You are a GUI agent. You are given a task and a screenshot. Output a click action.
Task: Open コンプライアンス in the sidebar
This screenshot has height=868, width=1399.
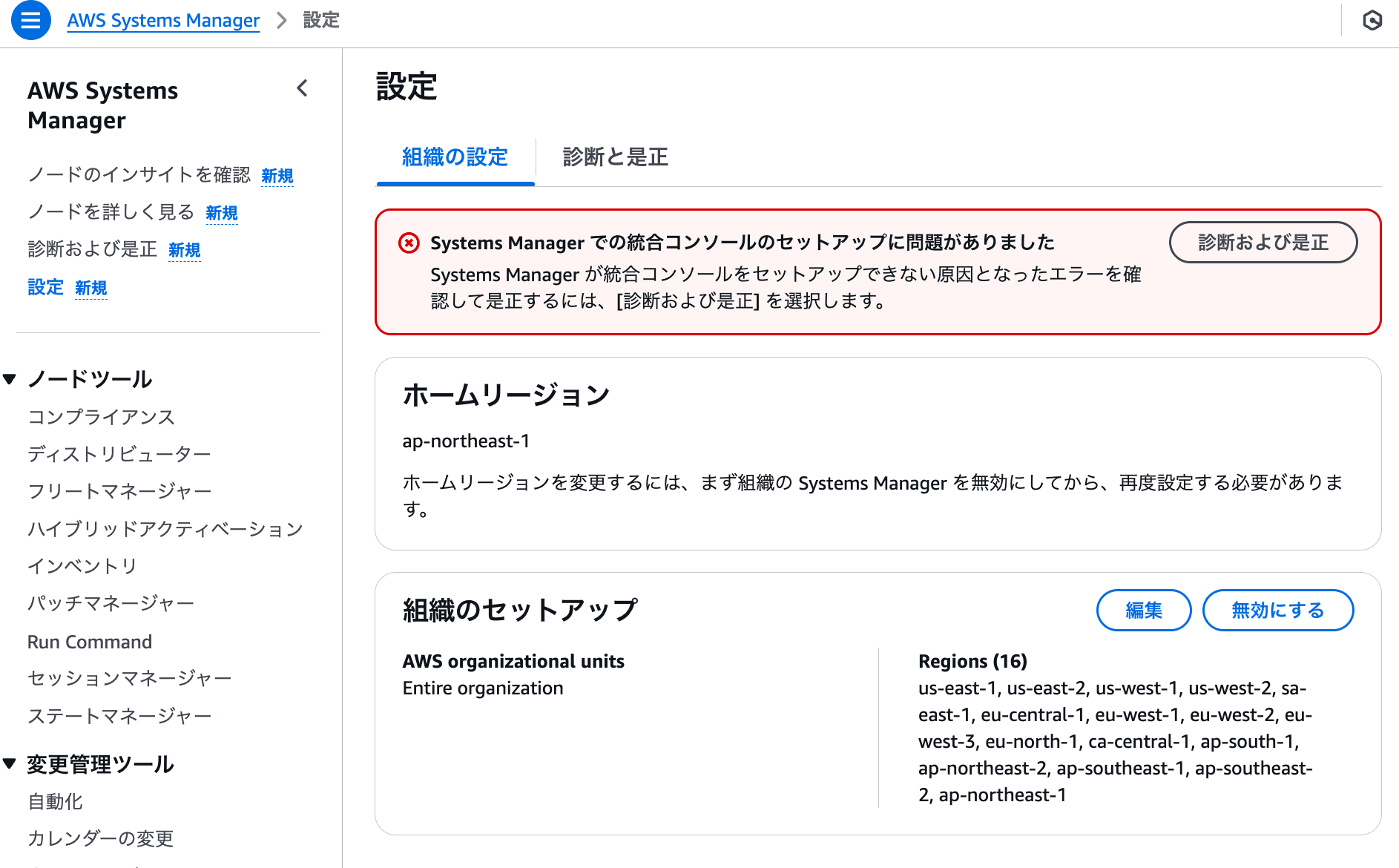(101, 416)
